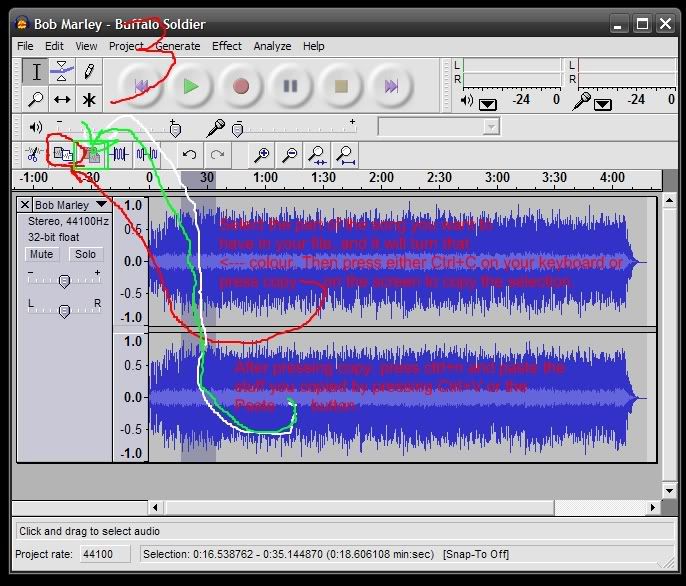This screenshot has height=586, width=686.
Task: Click the Project rate 44100 field
Action: click(x=105, y=554)
